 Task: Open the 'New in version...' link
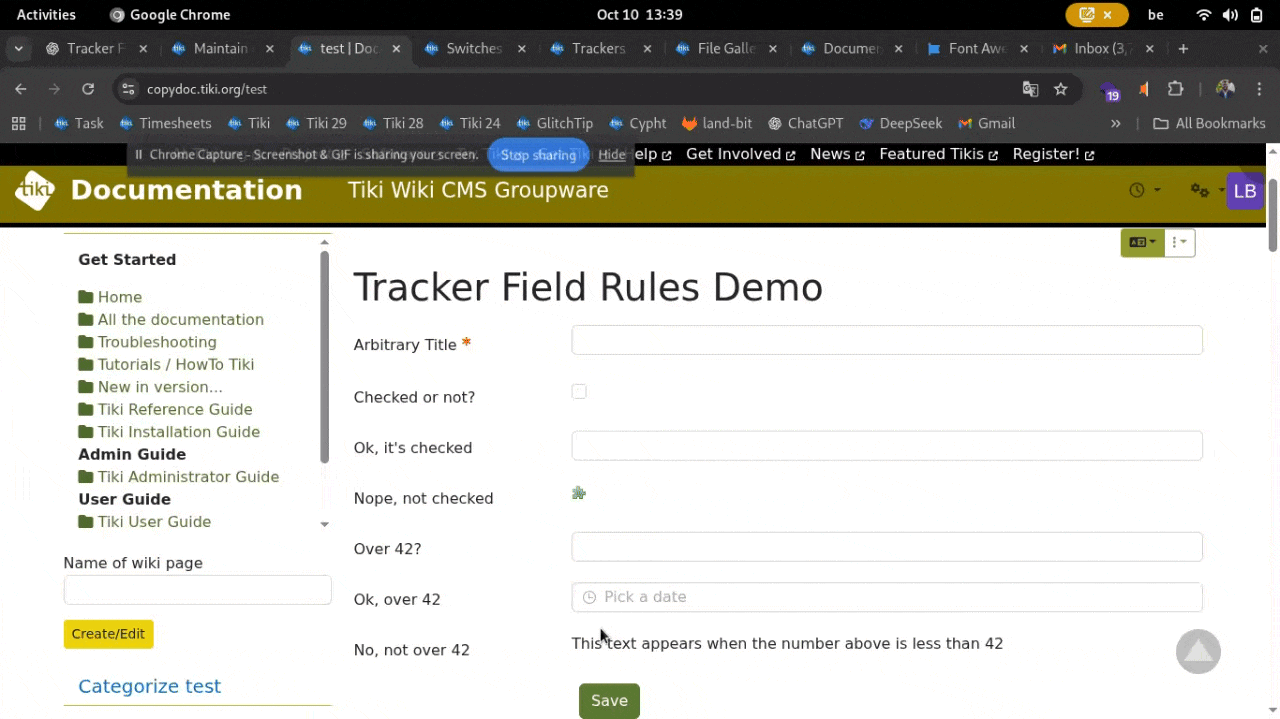click(160, 387)
